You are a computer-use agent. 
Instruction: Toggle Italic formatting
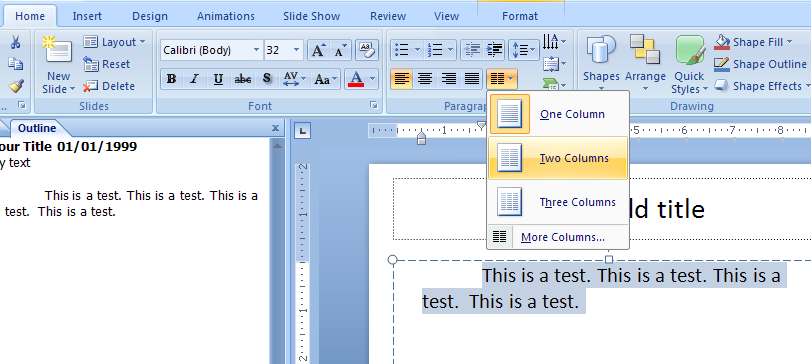194,79
